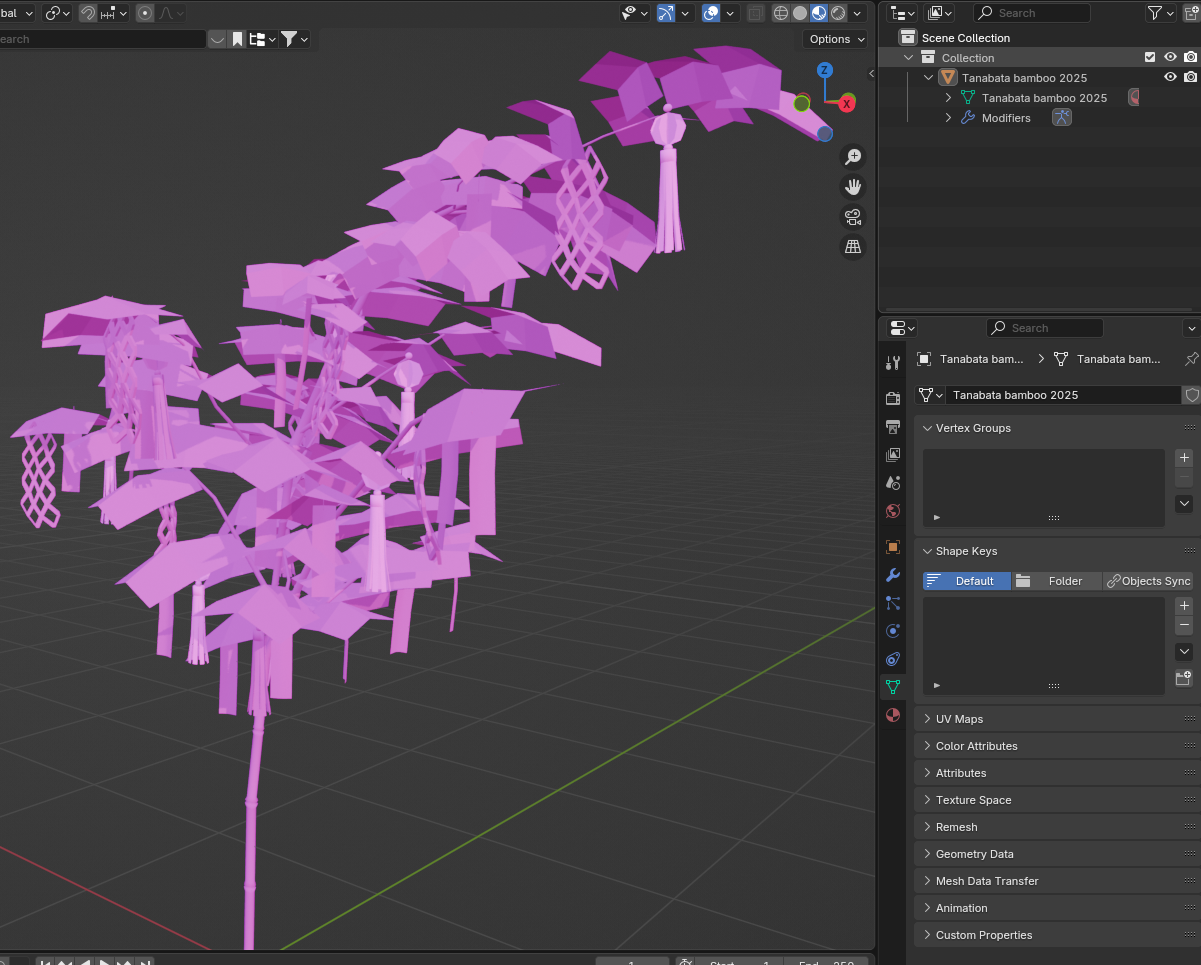Select the Folder shape keys tab

click(x=1056, y=581)
